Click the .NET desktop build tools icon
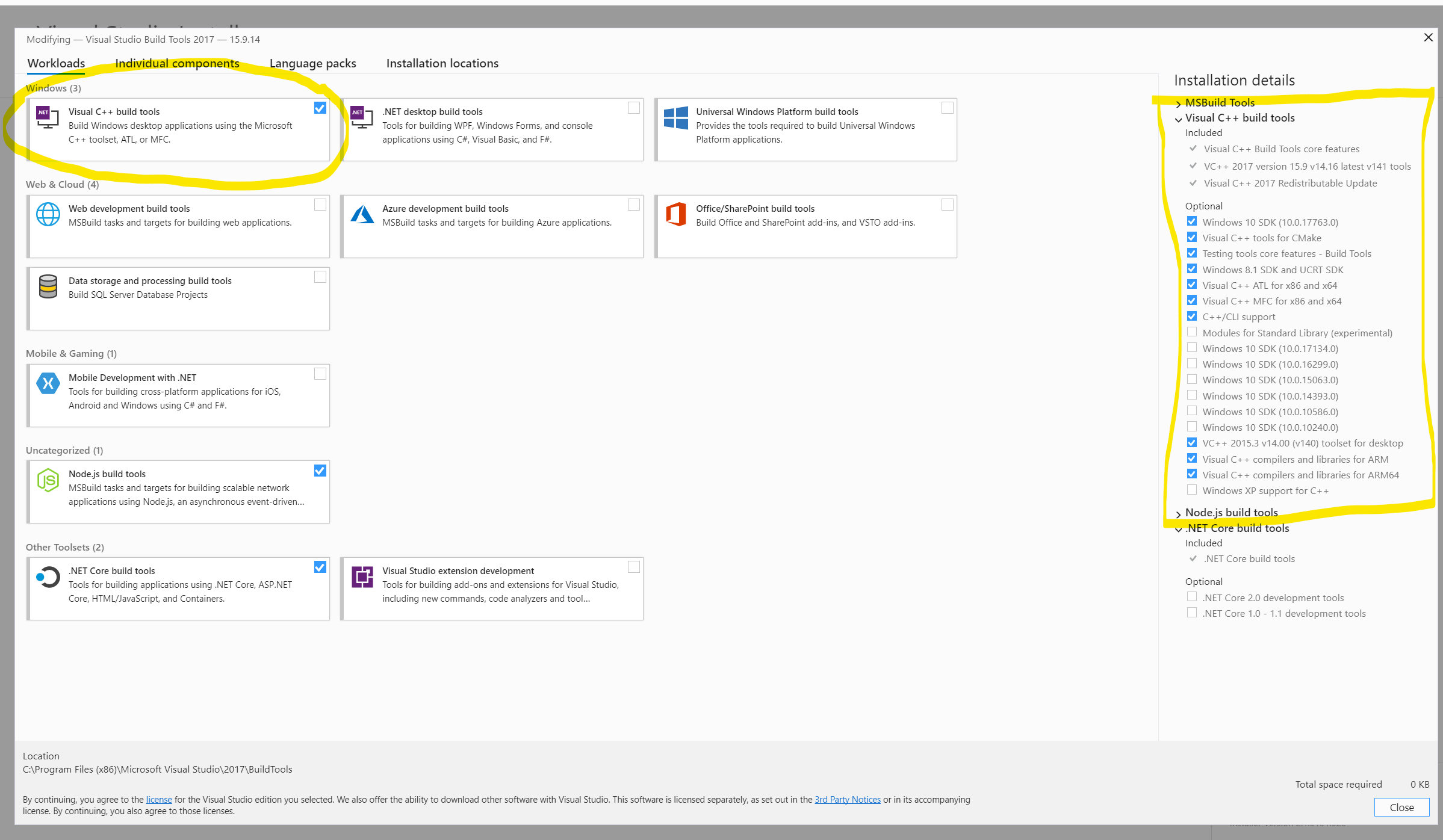The height and width of the screenshot is (840, 1443). click(362, 117)
